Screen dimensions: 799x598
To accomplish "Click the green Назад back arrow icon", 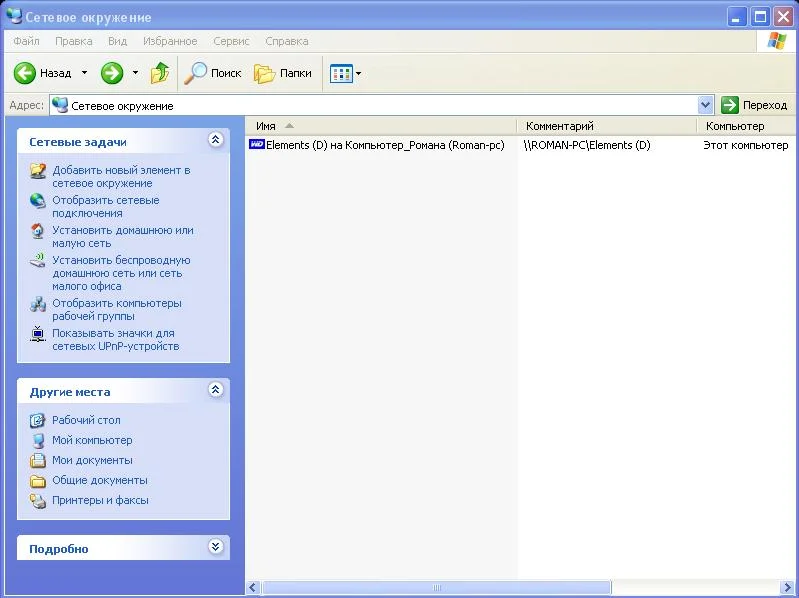I will (25, 73).
